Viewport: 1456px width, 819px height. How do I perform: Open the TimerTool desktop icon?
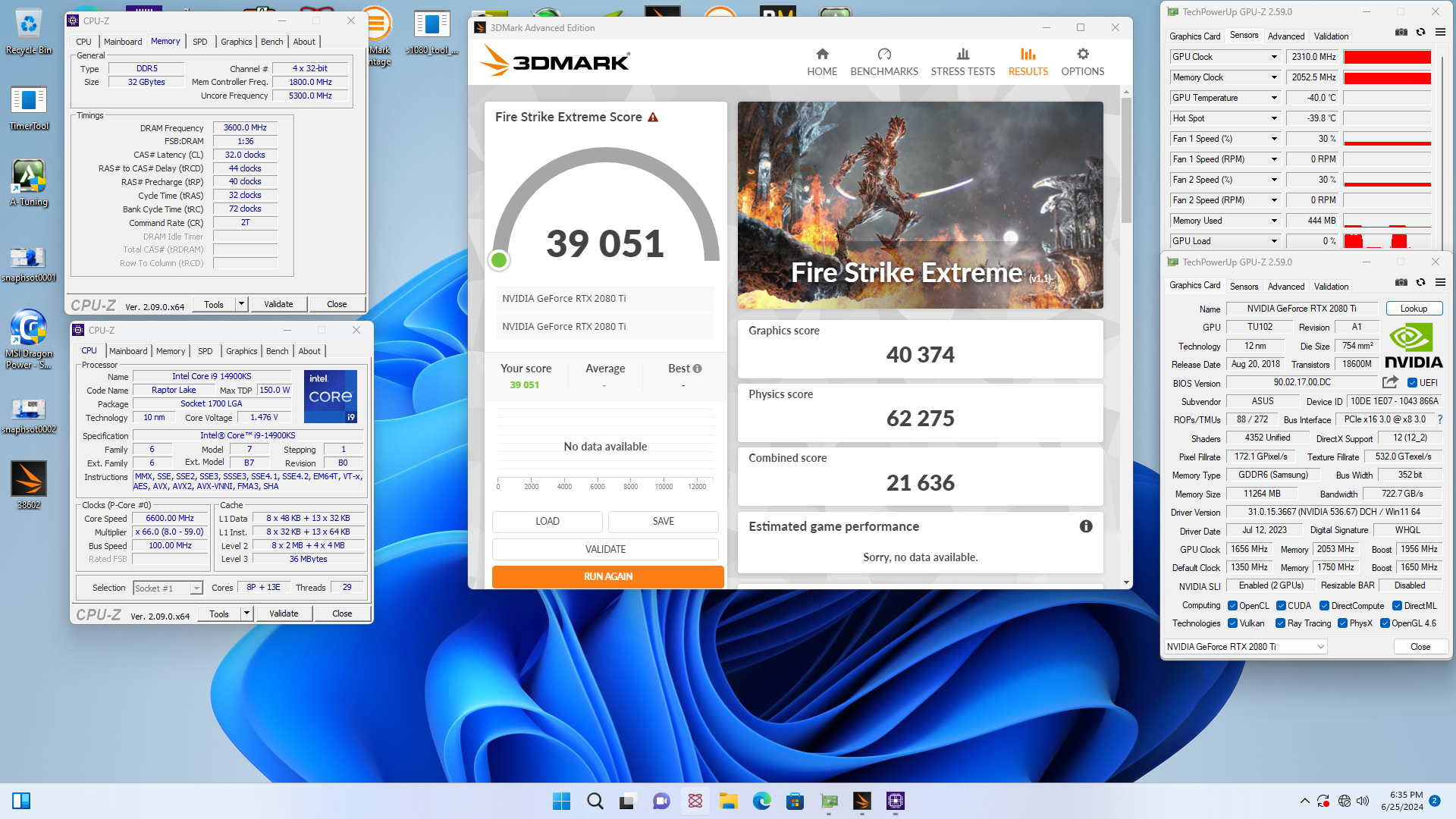click(x=29, y=108)
